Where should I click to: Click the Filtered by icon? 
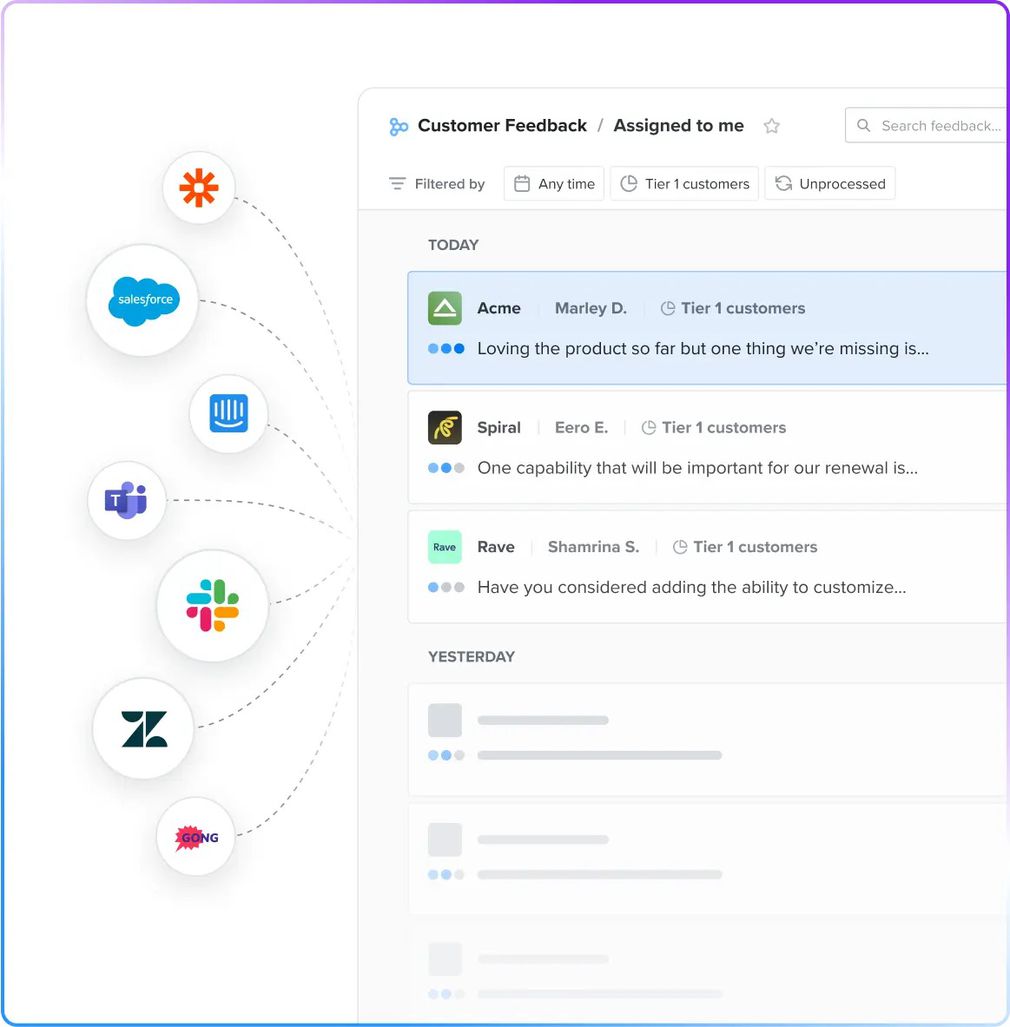point(397,184)
